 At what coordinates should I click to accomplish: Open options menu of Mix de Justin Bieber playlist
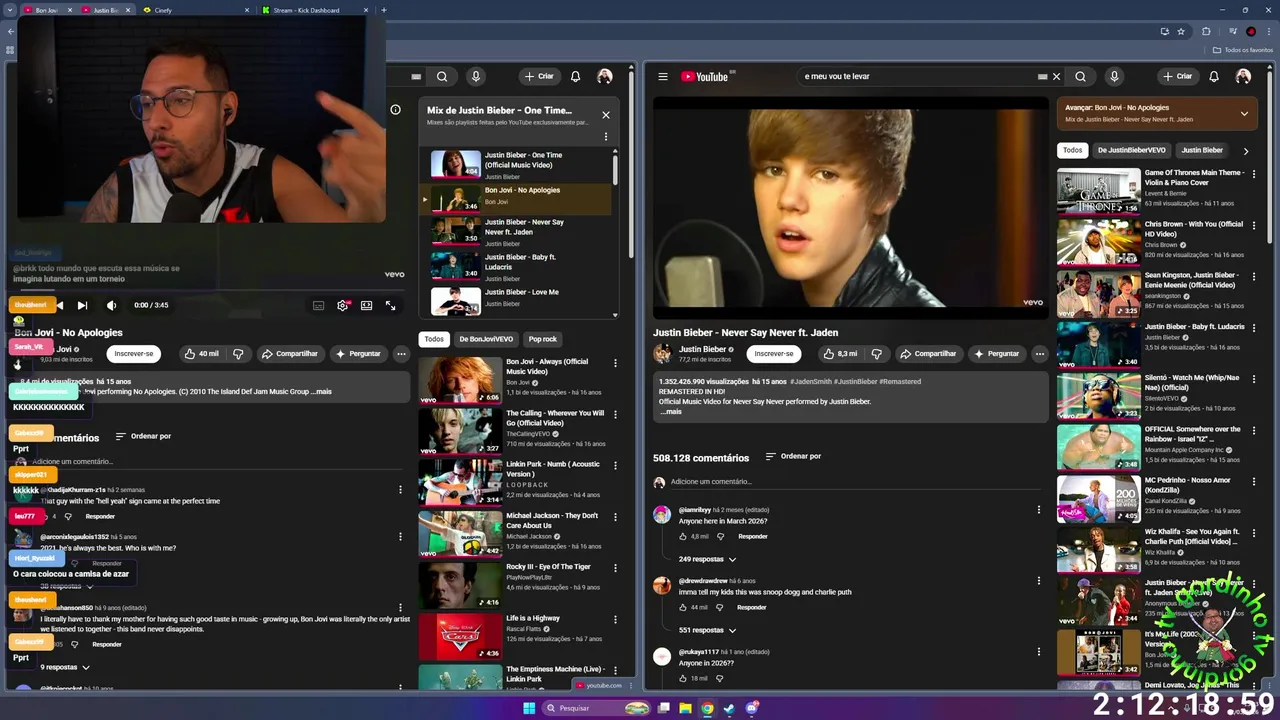point(605,137)
